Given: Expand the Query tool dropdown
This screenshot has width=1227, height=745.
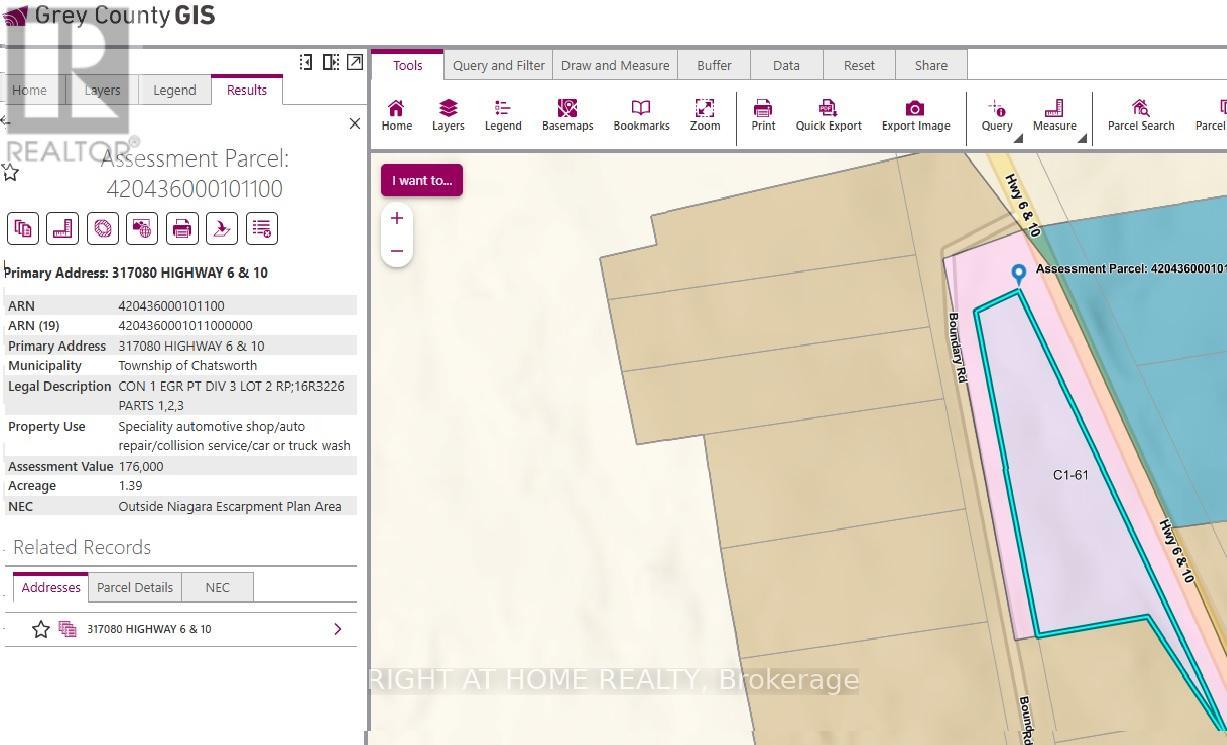Looking at the screenshot, I should (1018, 139).
